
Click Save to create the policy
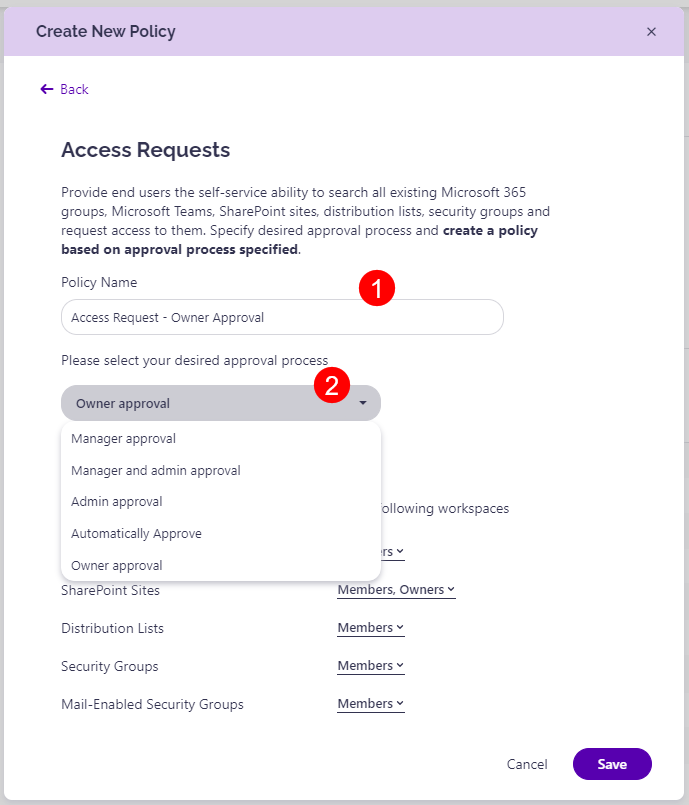pyautogui.click(x=612, y=763)
